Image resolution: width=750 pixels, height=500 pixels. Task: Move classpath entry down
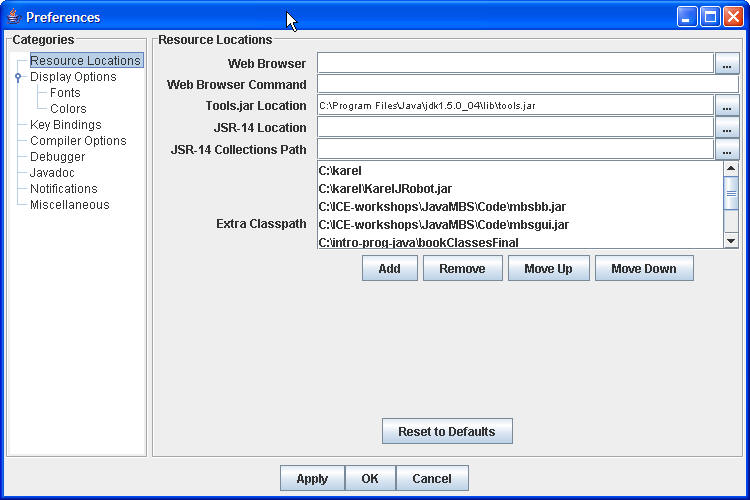click(x=644, y=268)
